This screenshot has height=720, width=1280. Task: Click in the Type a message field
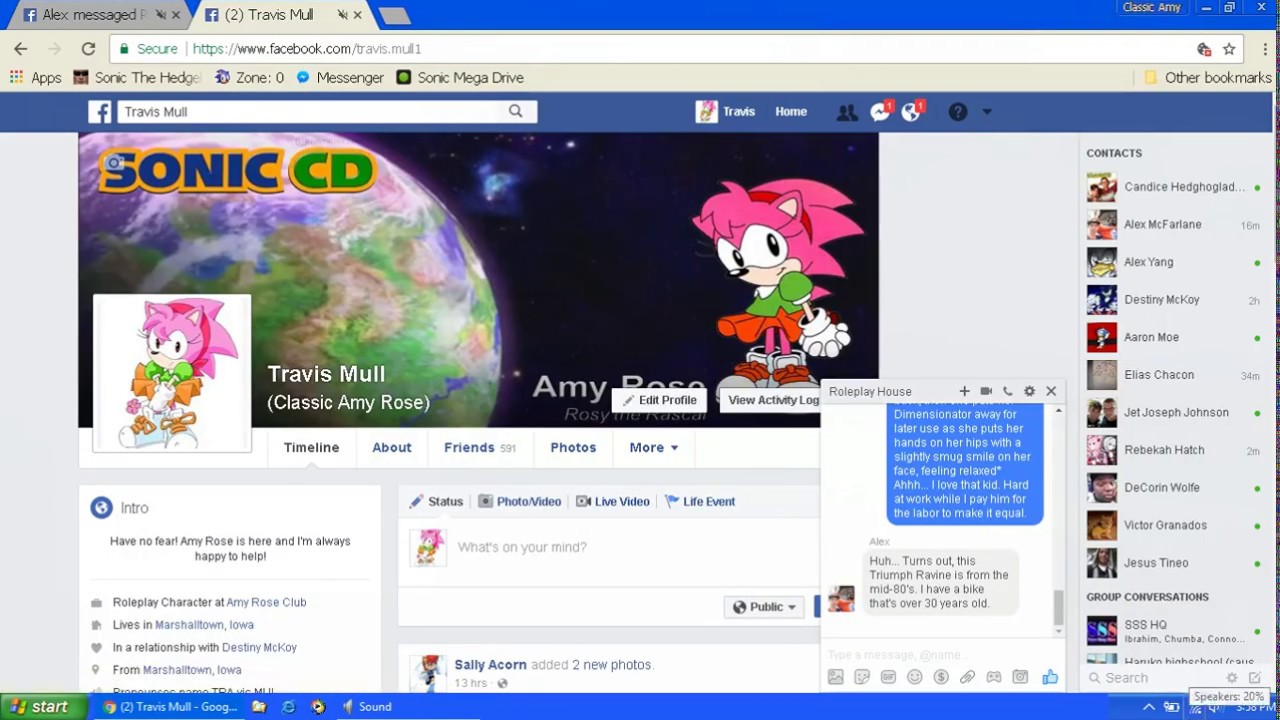[x=940, y=654]
